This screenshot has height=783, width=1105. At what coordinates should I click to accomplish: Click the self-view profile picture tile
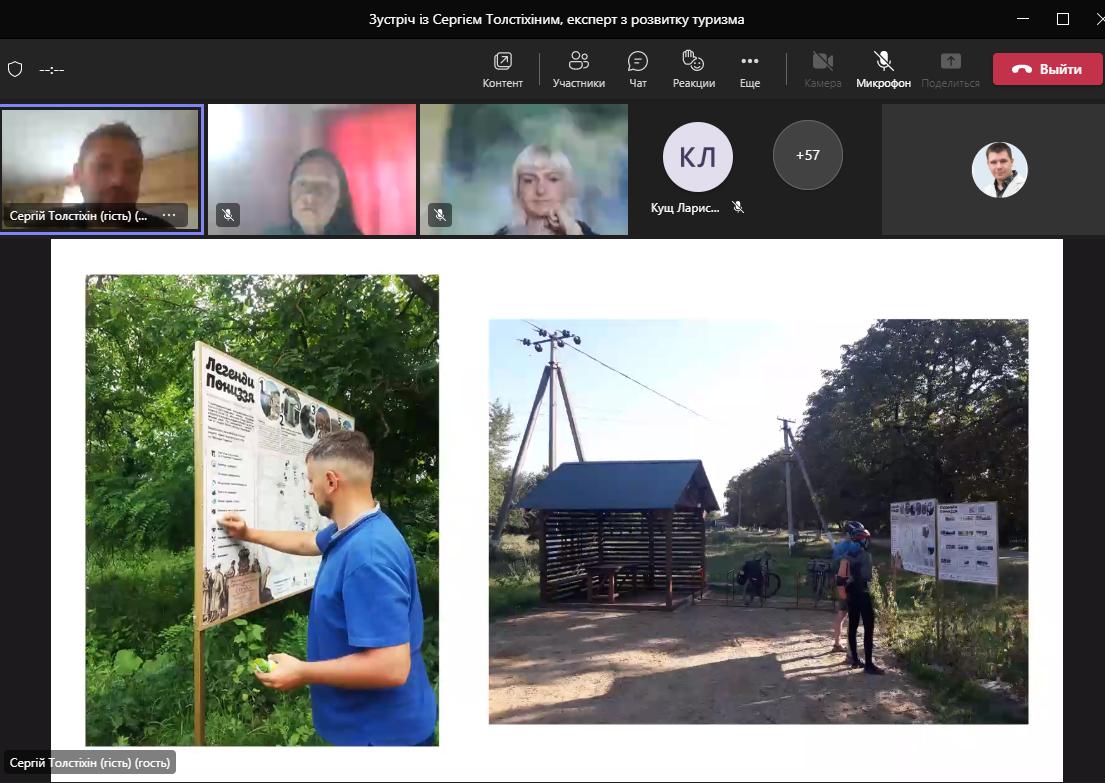pos(999,170)
